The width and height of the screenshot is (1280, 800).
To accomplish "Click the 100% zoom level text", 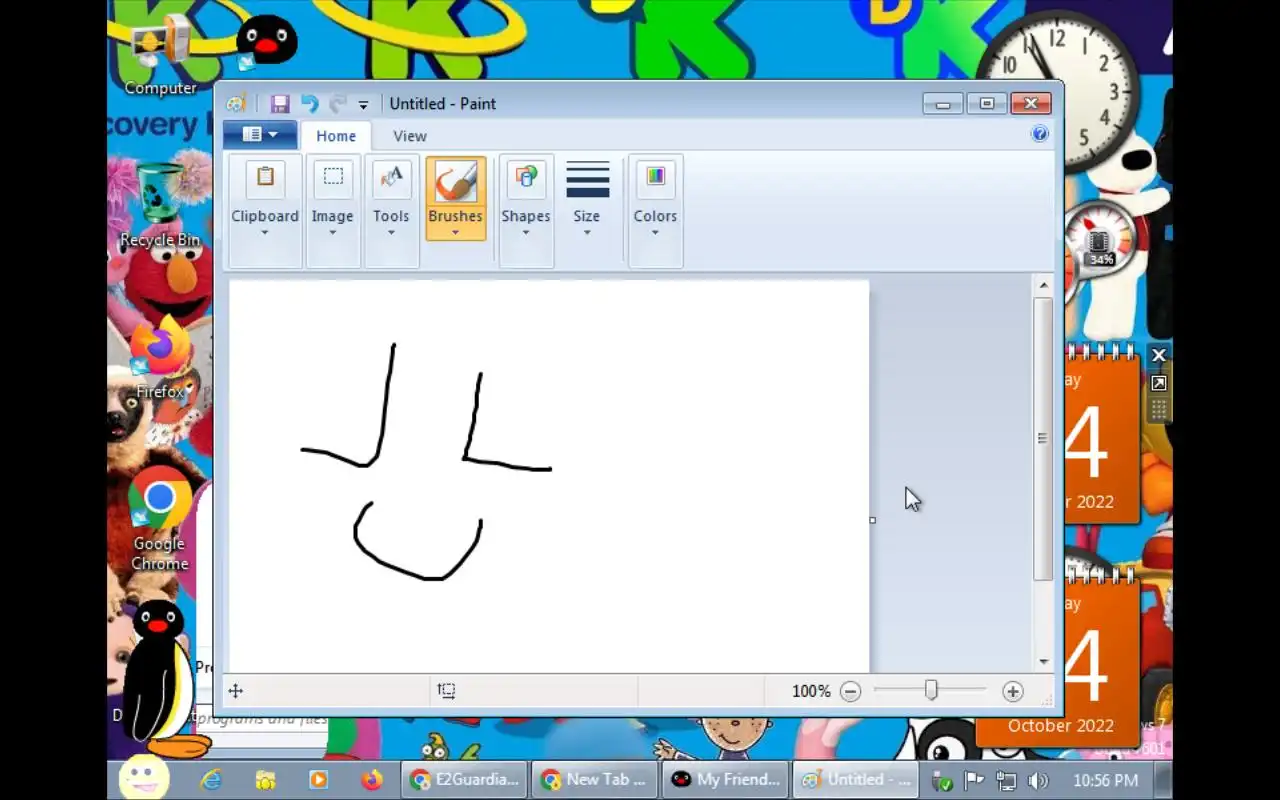I will [x=811, y=691].
